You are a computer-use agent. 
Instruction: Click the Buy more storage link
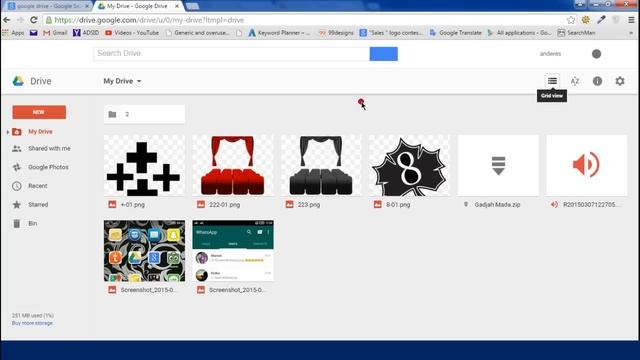click(32, 323)
